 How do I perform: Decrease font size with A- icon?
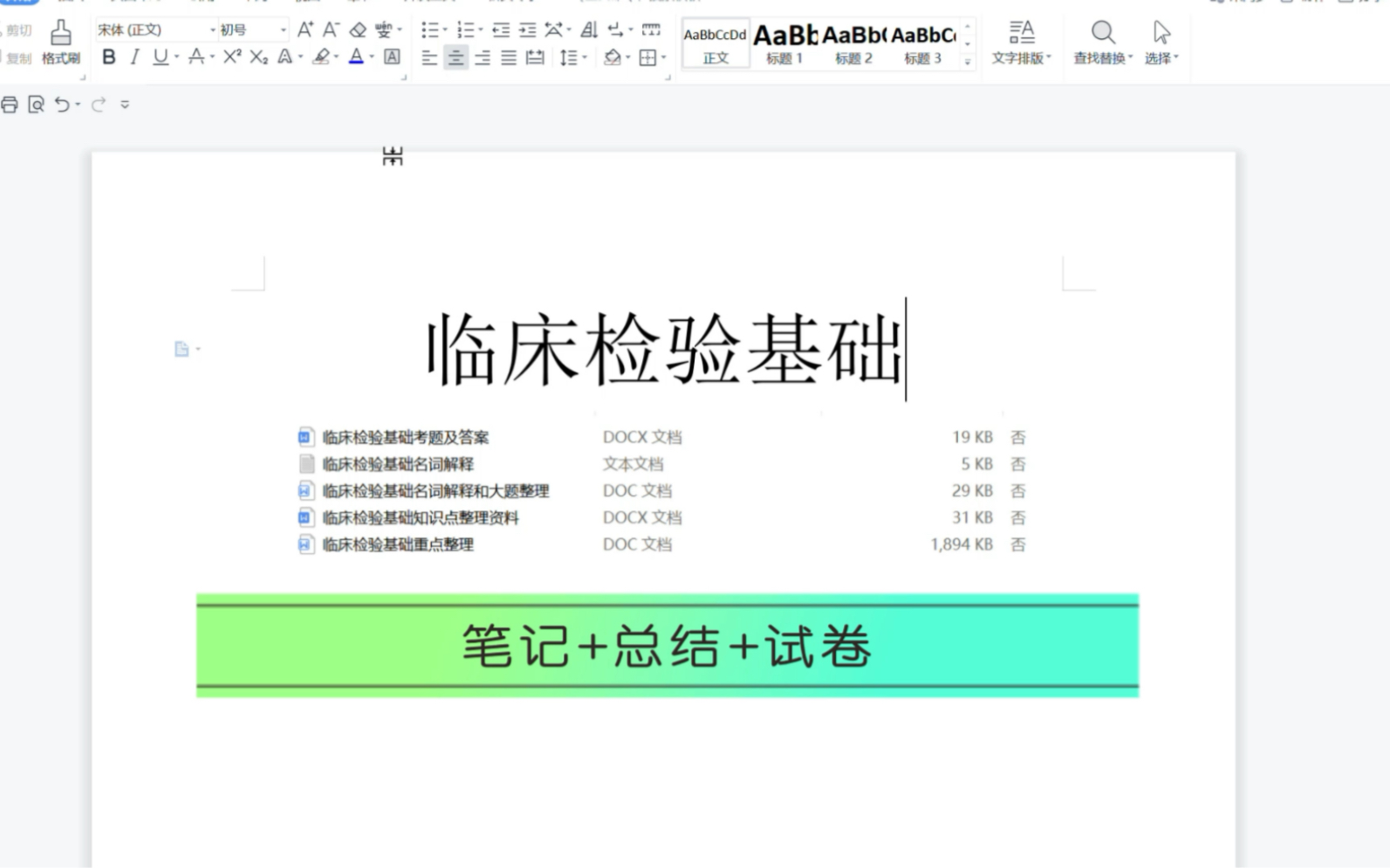pos(331,30)
